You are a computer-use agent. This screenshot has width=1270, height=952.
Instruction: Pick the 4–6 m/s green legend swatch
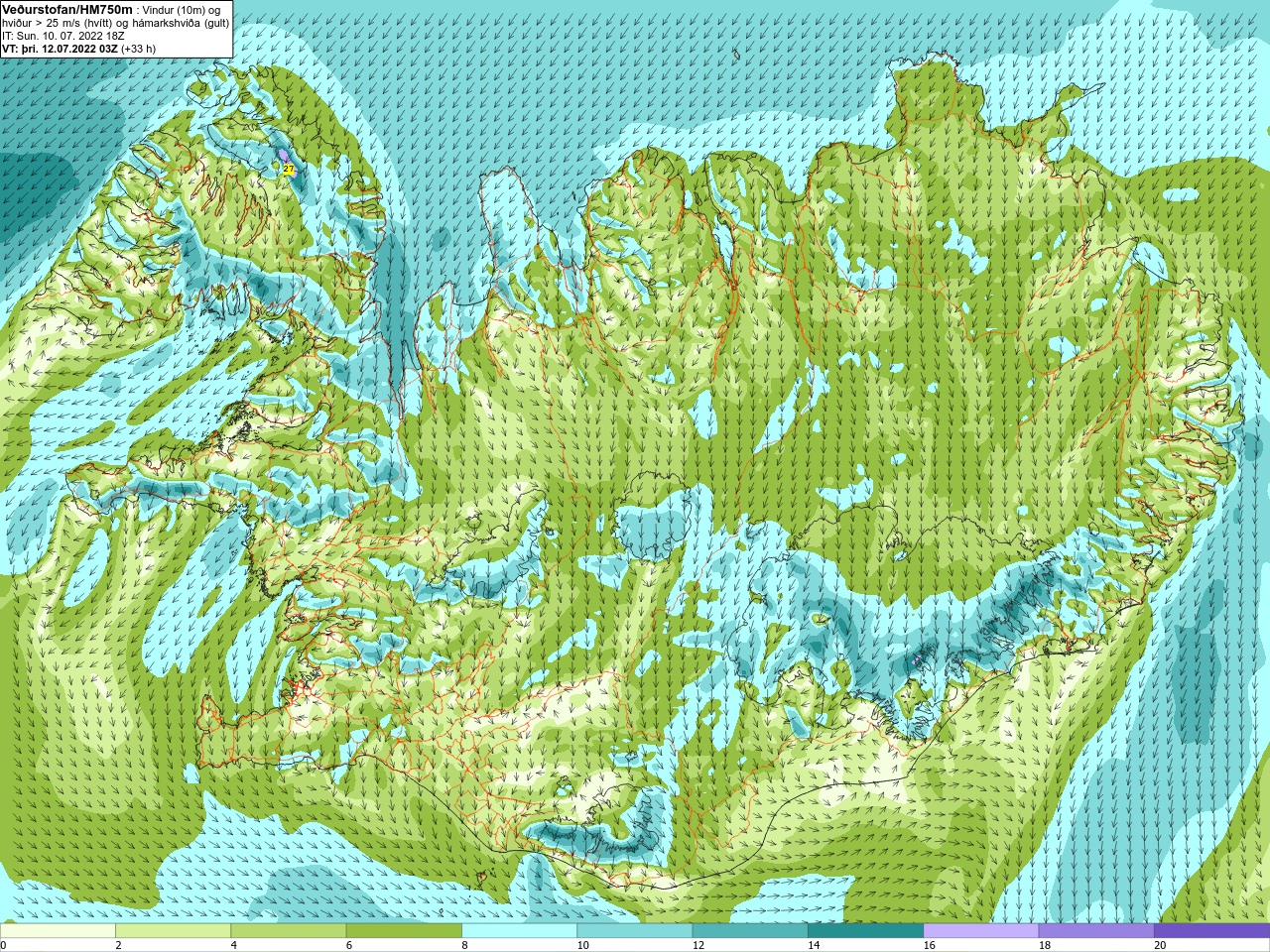click(289, 931)
